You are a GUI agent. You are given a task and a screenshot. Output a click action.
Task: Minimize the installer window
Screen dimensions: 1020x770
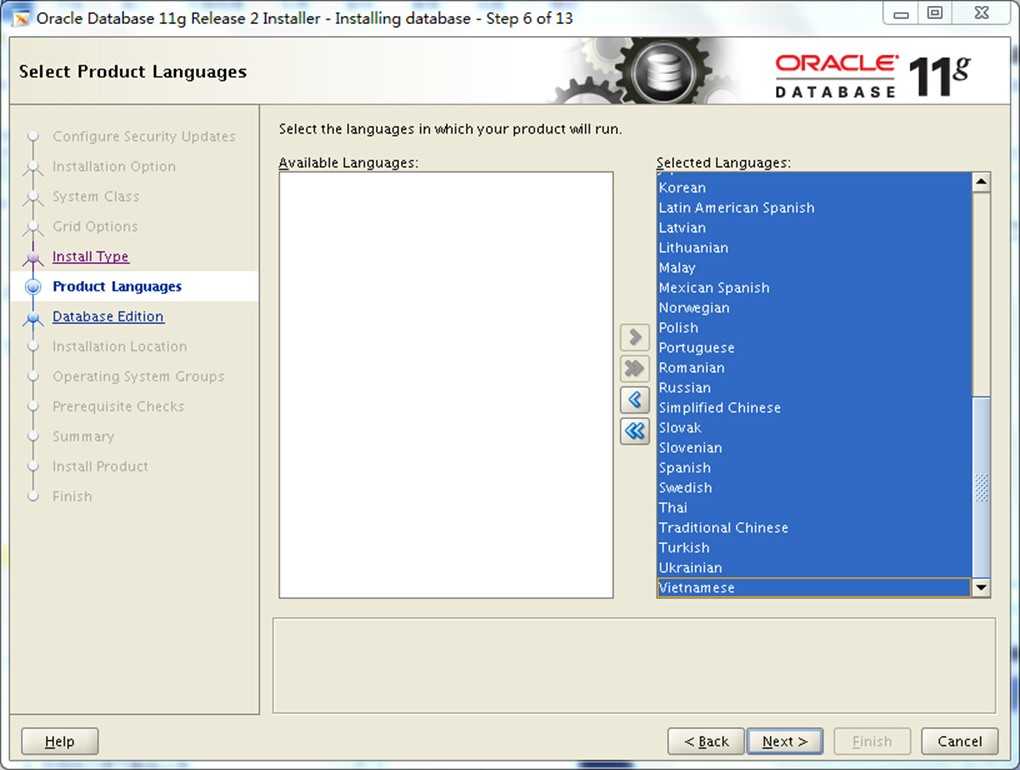(901, 14)
